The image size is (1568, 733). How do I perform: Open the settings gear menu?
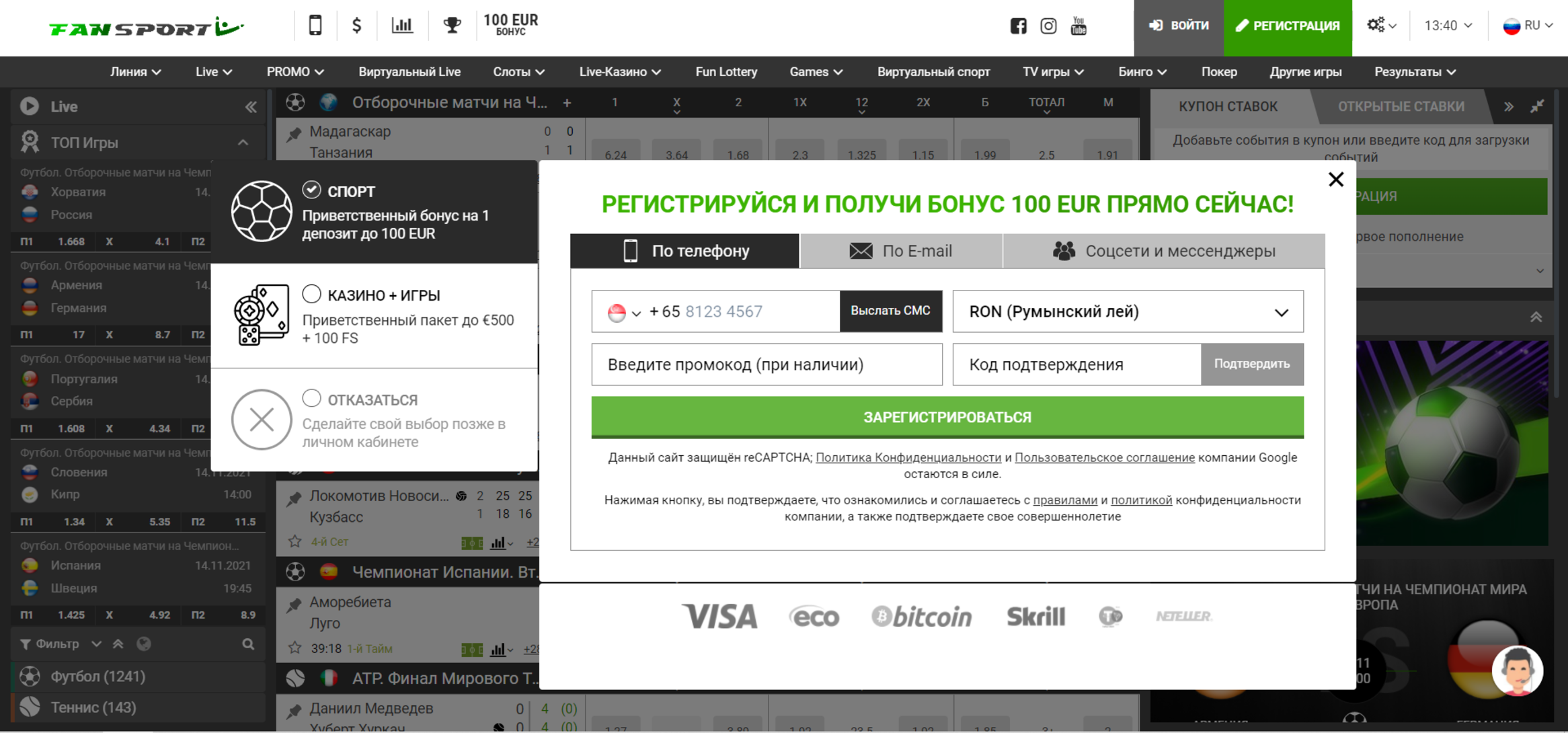(1381, 26)
